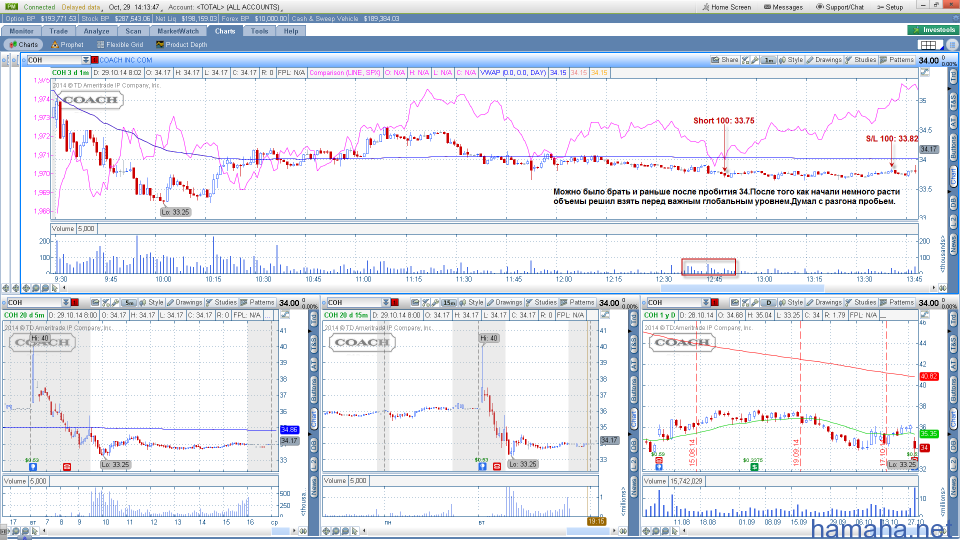Open Drawings menu on the daily chart
This screenshot has height=540, width=960.
[824, 302]
